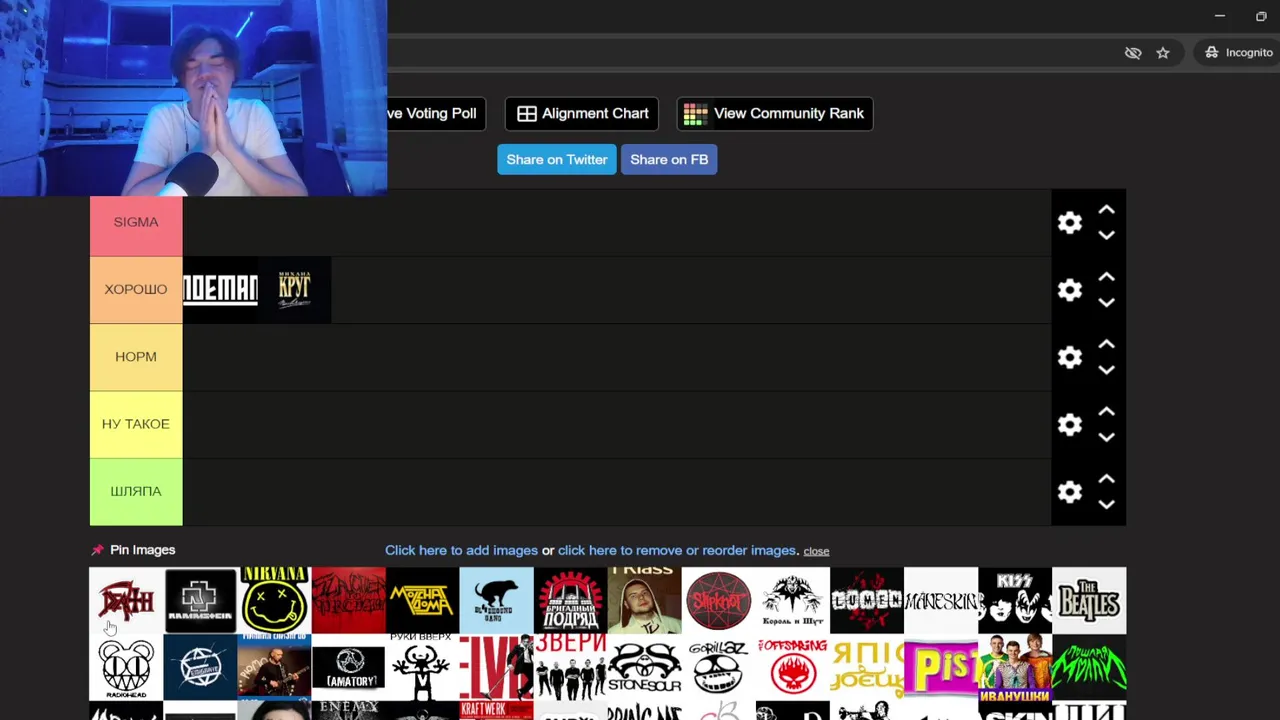The width and height of the screenshot is (1280, 720).
Task: Select the Lumen logo
Action: coord(866,600)
